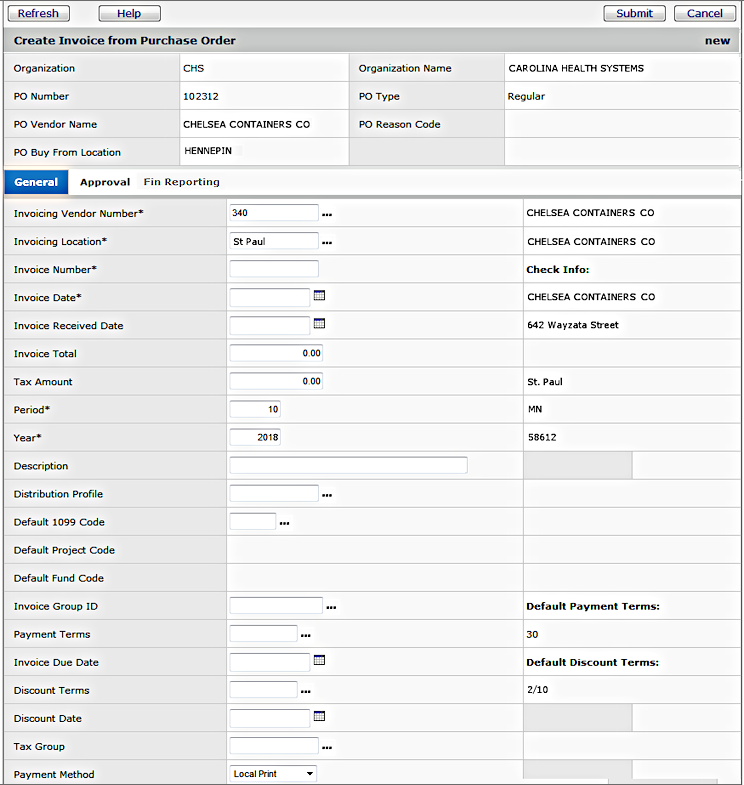This screenshot has height=785, width=744.
Task: Open the Distribution Profile lookup ellipsis
Action: coord(326,495)
